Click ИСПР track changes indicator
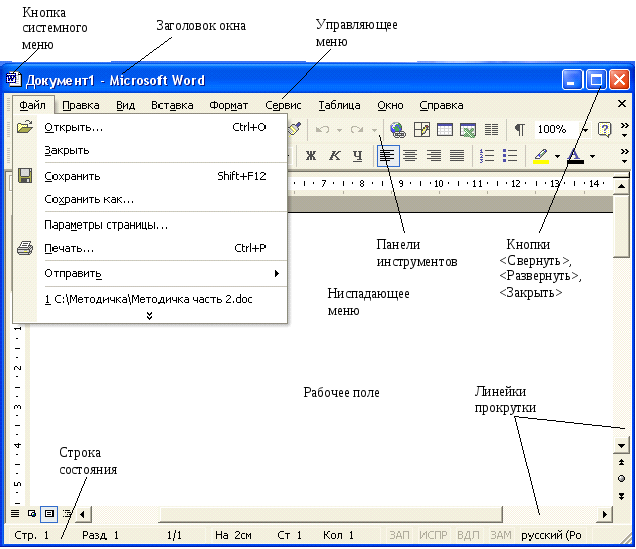Viewport: 636px width, 549px height. pos(433,535)
